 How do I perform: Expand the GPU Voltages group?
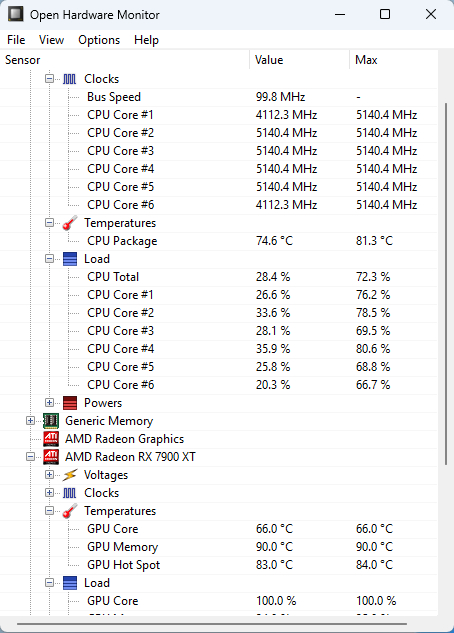point(49,475)
